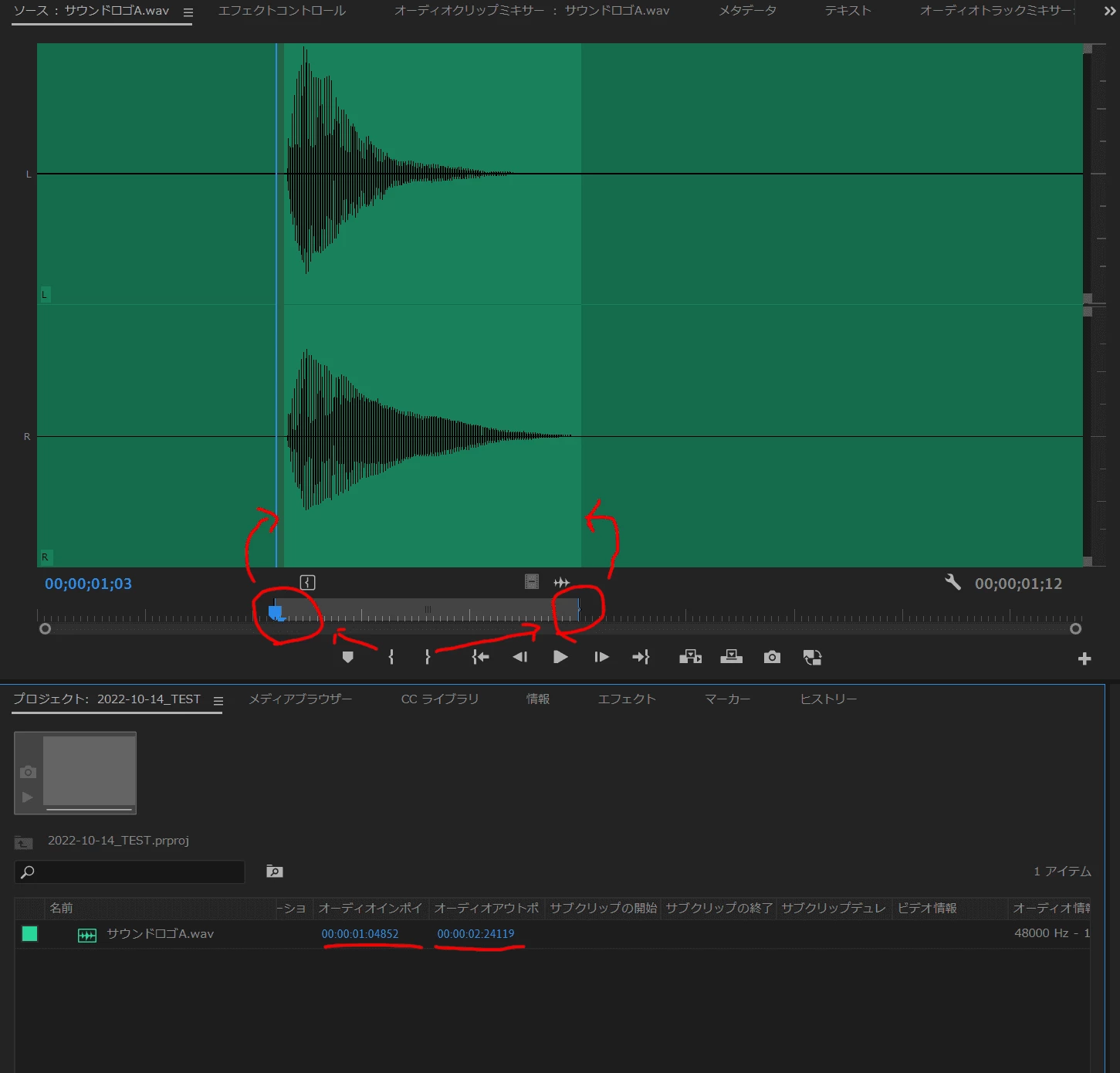Click the Insert edit button
The width and height of the screenshot is (1120, 1073).
pyautogui.click(x=690, y=657)
